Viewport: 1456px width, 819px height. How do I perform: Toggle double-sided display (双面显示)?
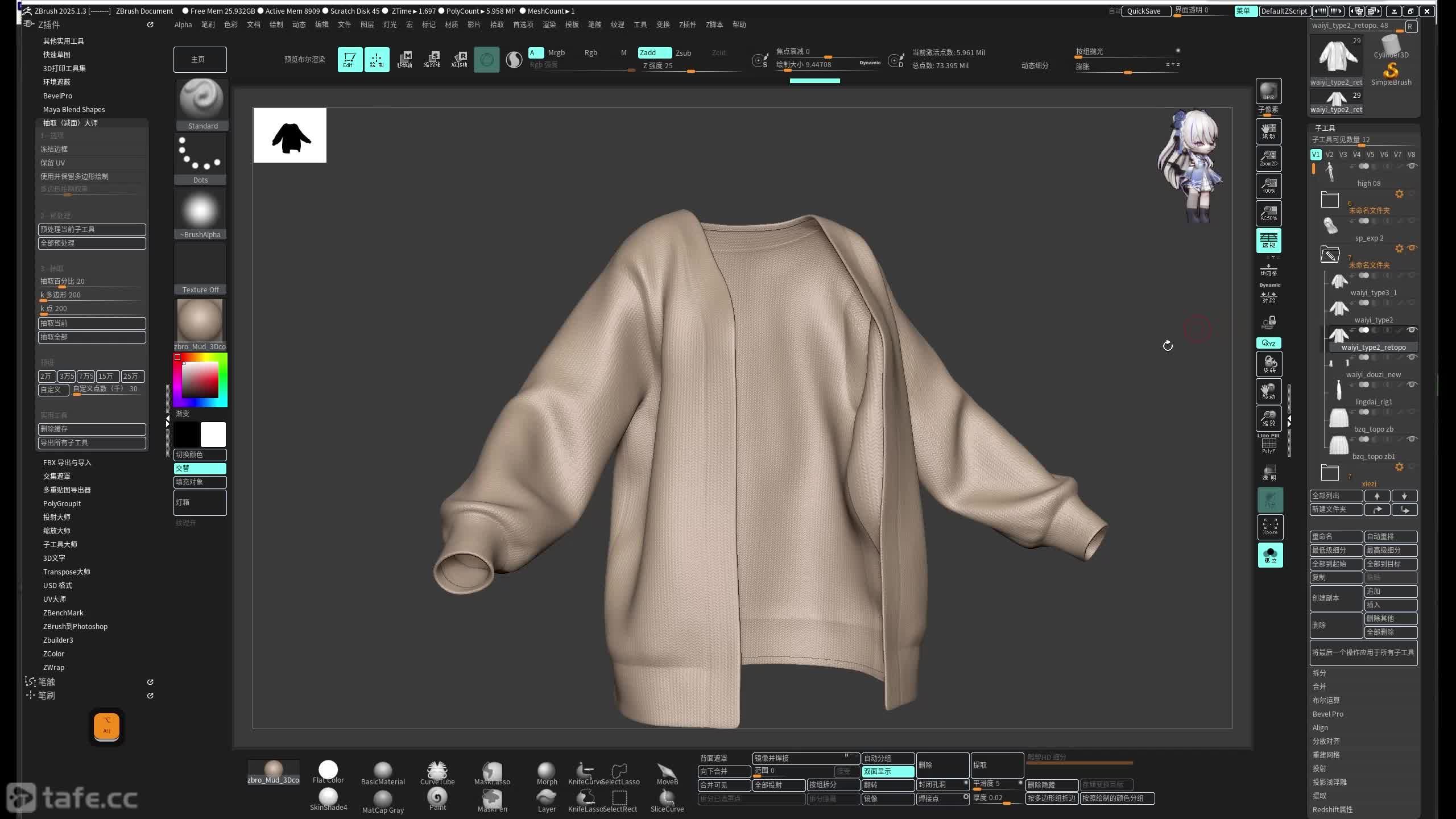[x=888, y=772]
